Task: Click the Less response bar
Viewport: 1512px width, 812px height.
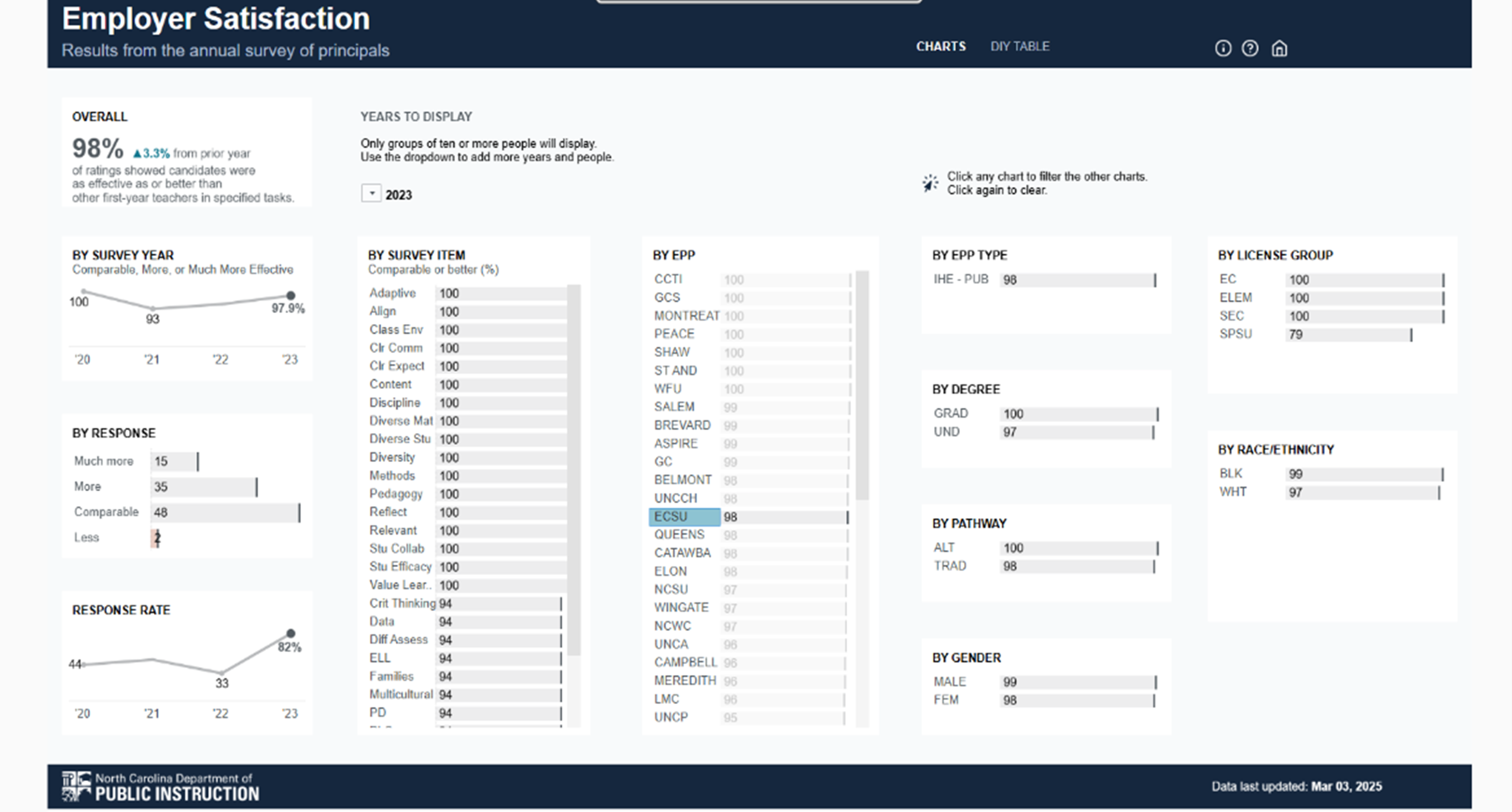Action: (156, 538)
